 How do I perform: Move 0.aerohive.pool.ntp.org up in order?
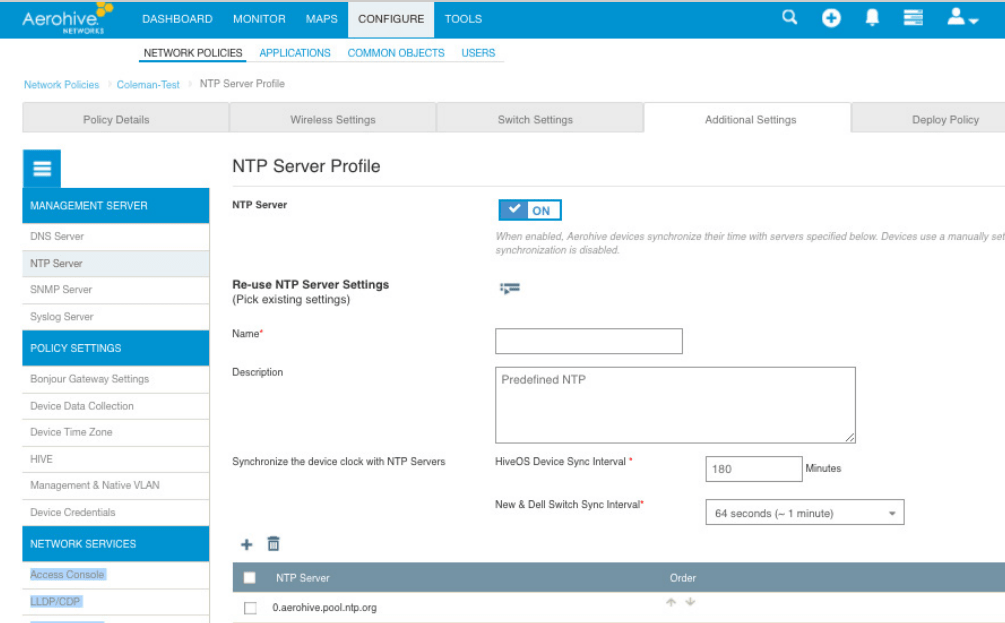tap(671, 602)
